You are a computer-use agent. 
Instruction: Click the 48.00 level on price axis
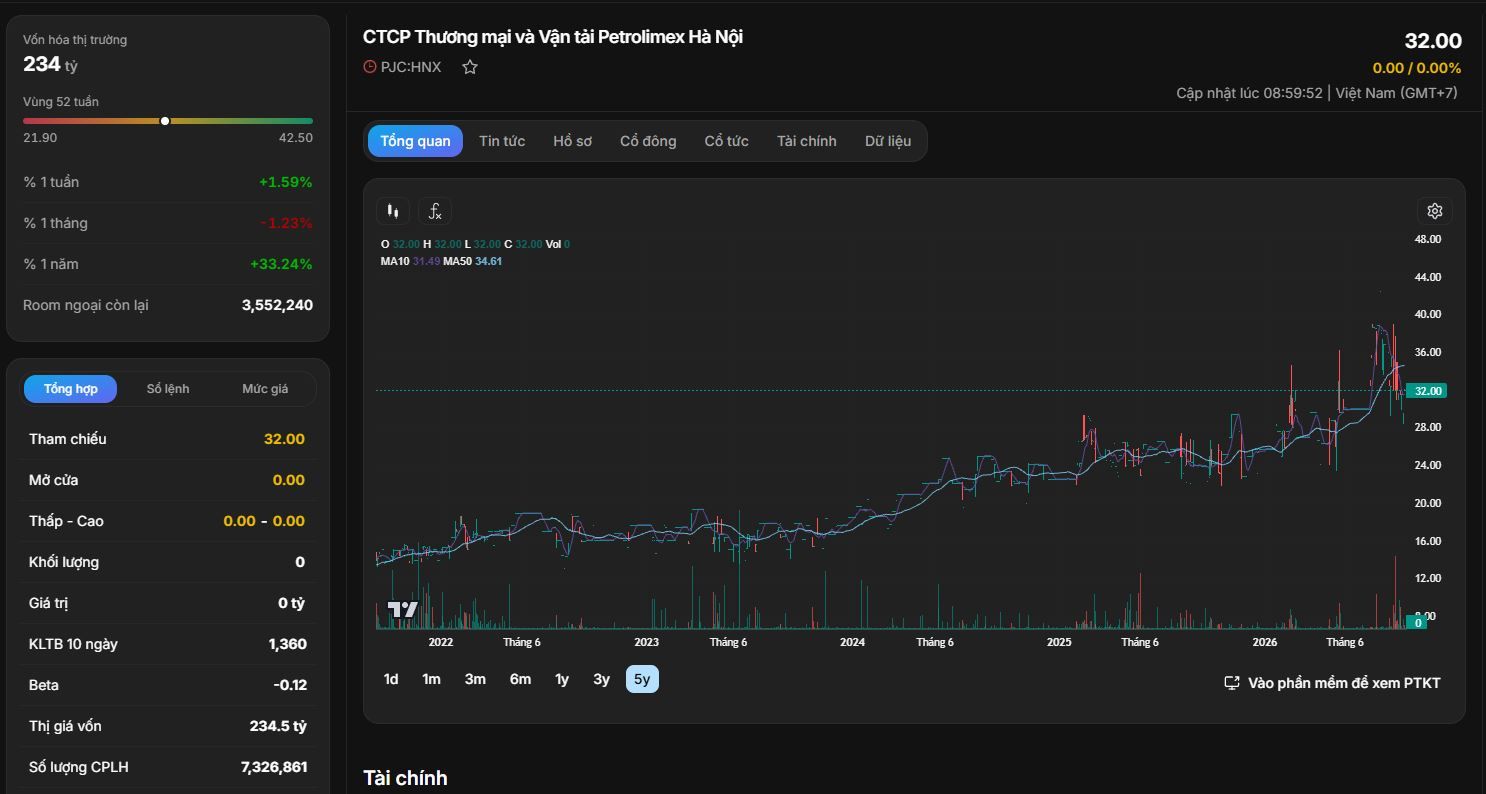(1427, 239)
